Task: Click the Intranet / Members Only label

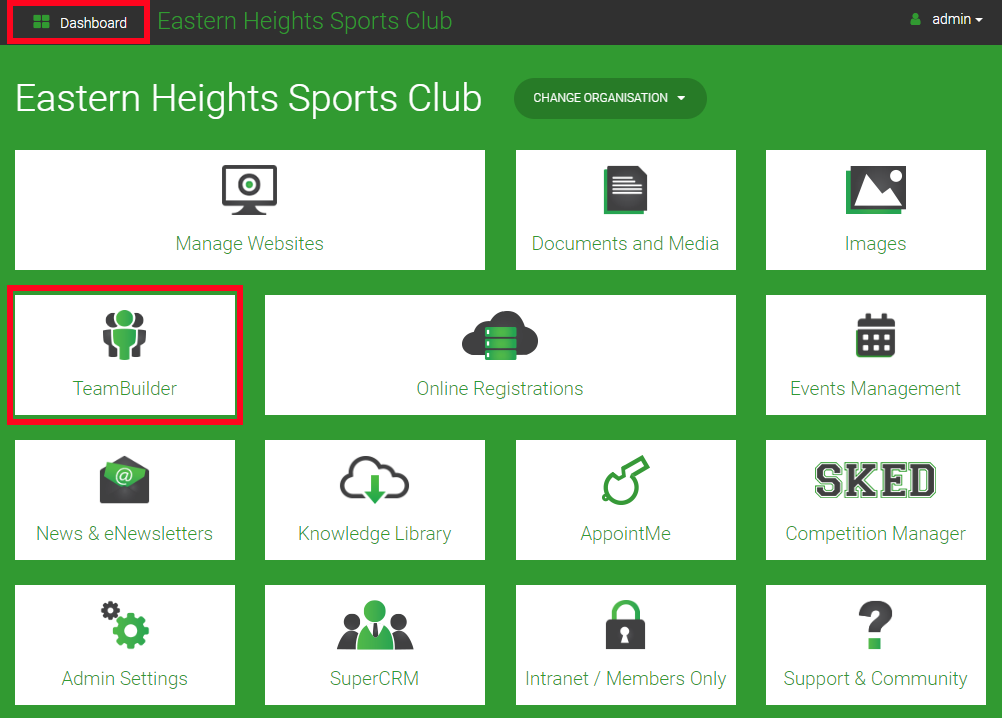Action: [x=625, y=678]
